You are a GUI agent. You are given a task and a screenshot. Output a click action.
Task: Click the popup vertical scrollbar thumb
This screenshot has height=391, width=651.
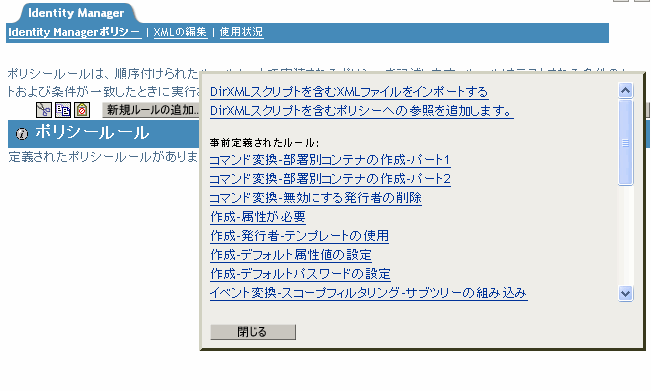pyautogui.click(x=626, y=142)
